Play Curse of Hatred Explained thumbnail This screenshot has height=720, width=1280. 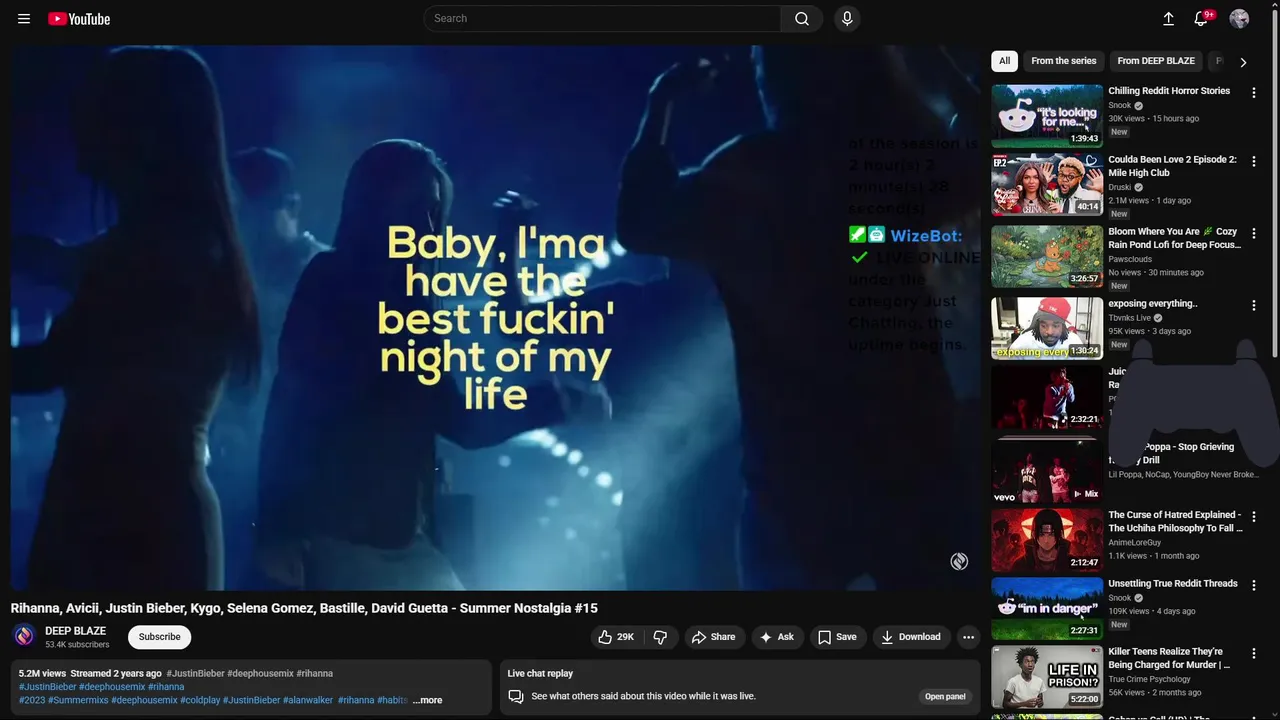[x=1047, y=540]
